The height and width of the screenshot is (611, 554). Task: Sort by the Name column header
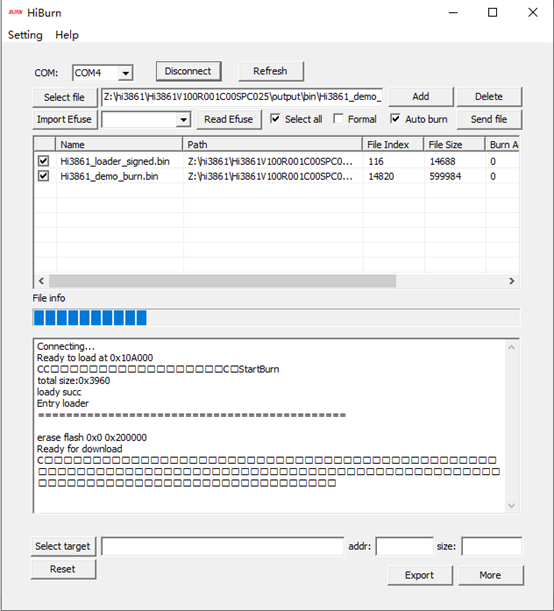click(x=119, y=145)
